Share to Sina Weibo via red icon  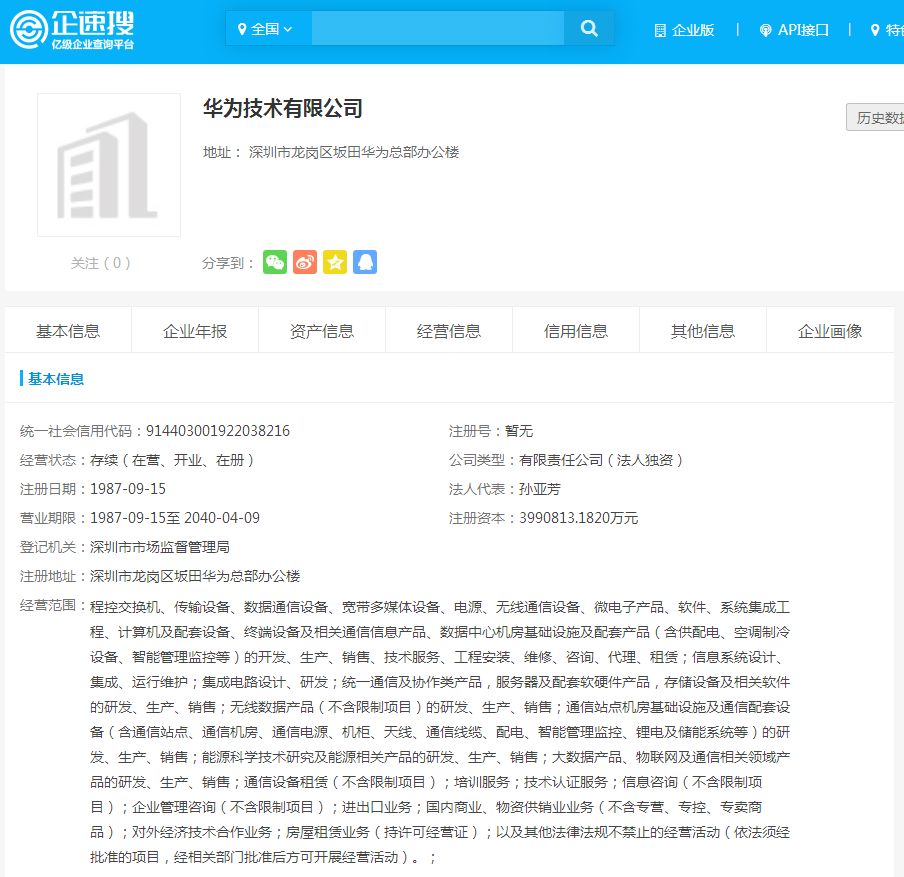click(304, 262)
